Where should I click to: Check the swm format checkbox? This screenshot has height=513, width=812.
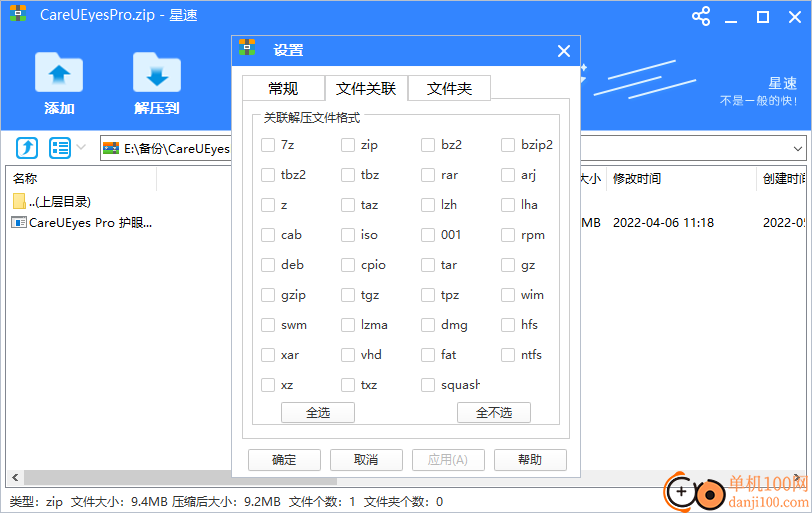tap(268, 325)
